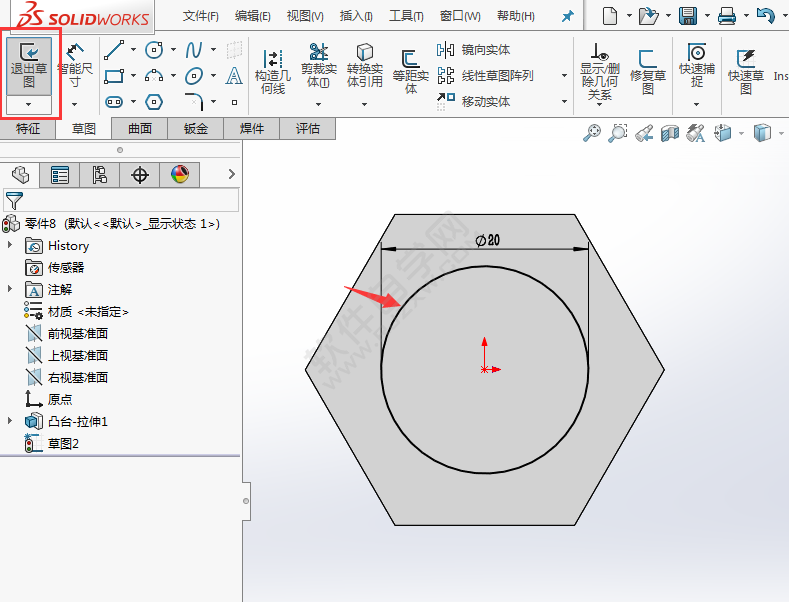
Task: Open the 视图(V) menu
Action: coord(305,16)
